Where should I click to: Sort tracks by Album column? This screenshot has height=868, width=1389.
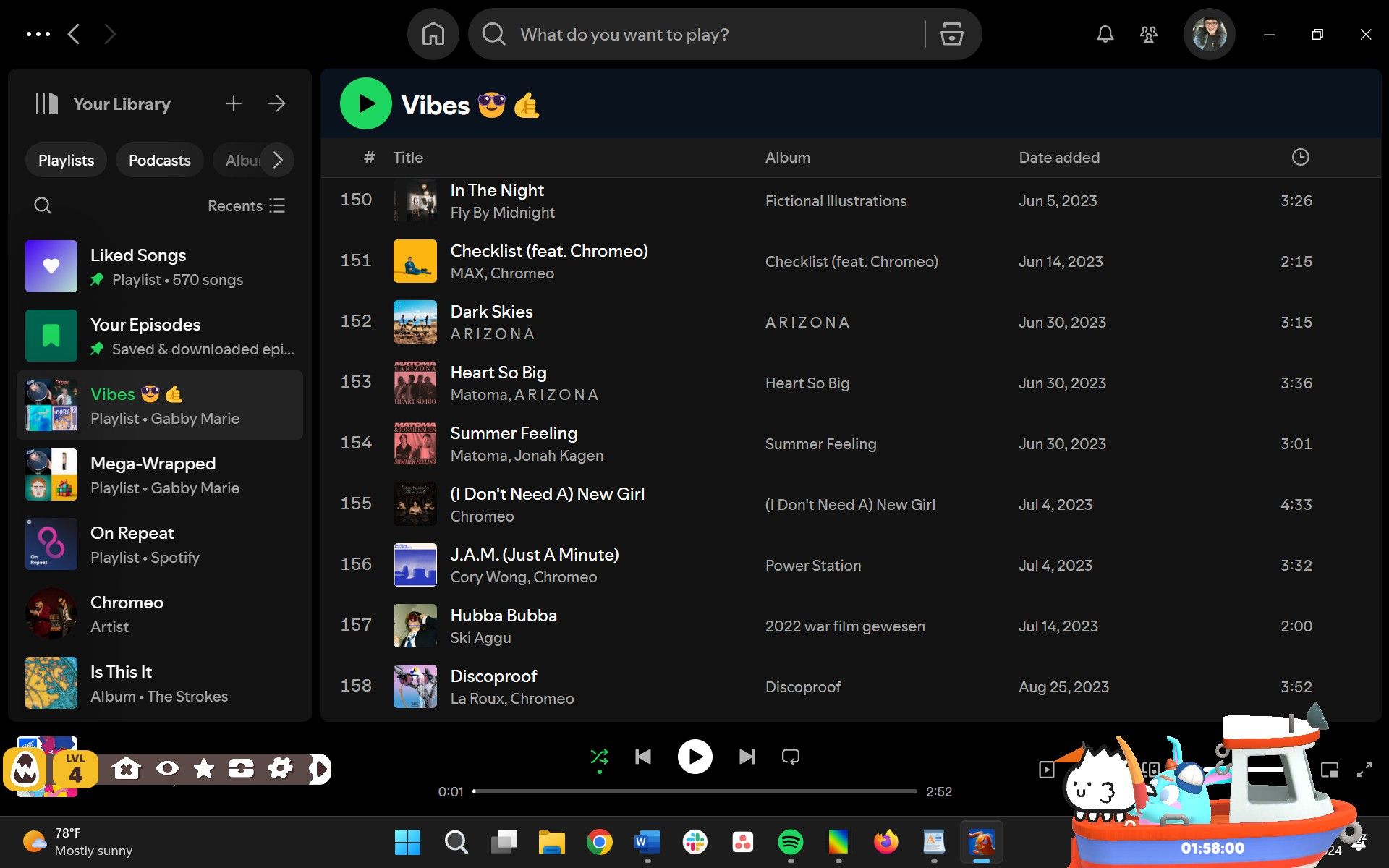coord(788,157)
